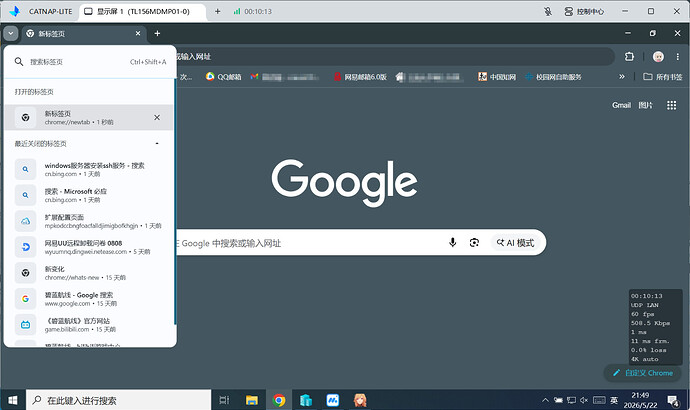
Task: Select 显示屏 1 (TL156MDMP01-0) tab
Action: (142, 11)
